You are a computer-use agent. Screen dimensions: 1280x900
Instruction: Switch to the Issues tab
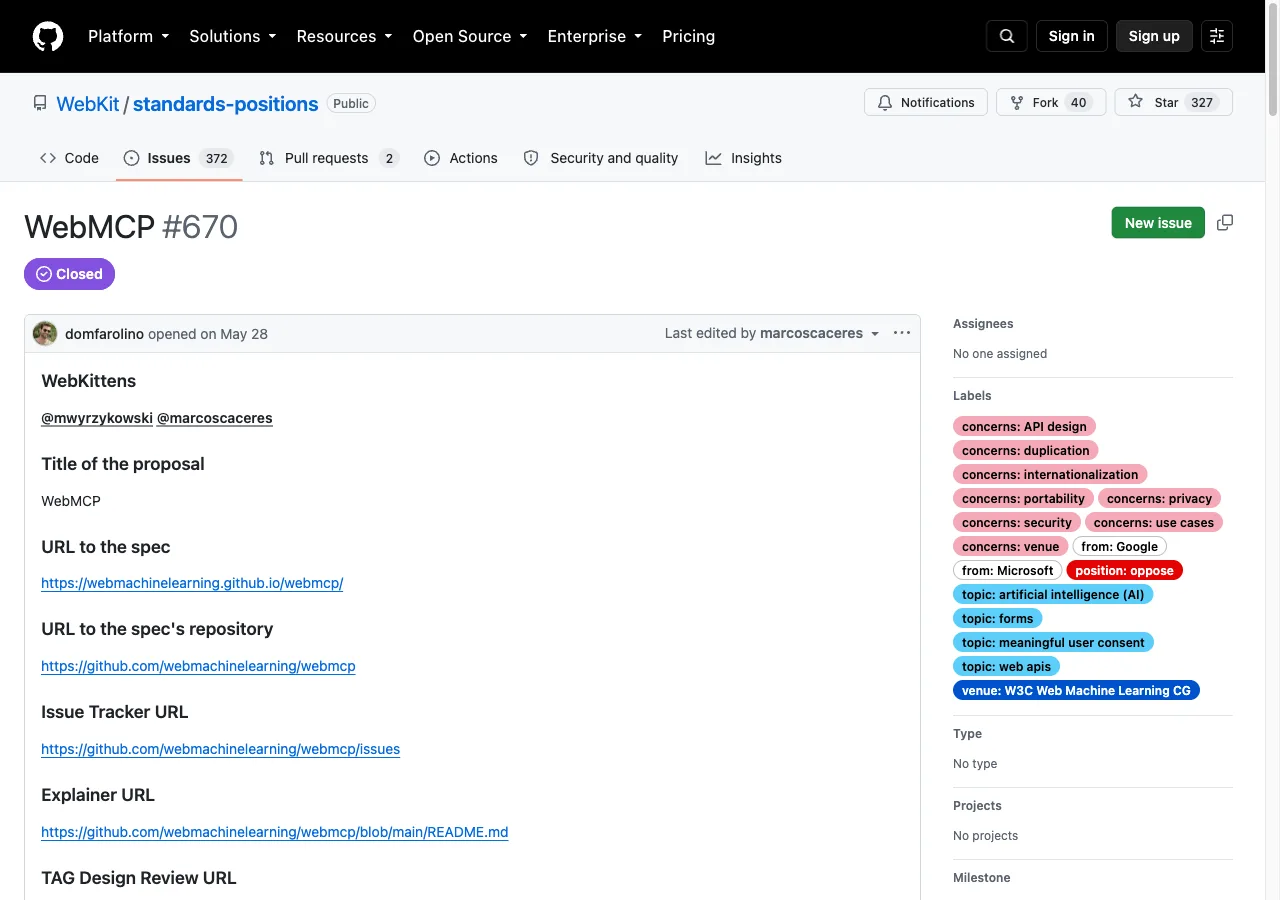point(179,158)
